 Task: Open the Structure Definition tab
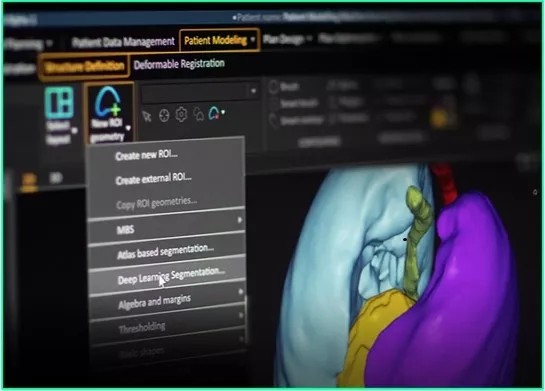[84, 67]
